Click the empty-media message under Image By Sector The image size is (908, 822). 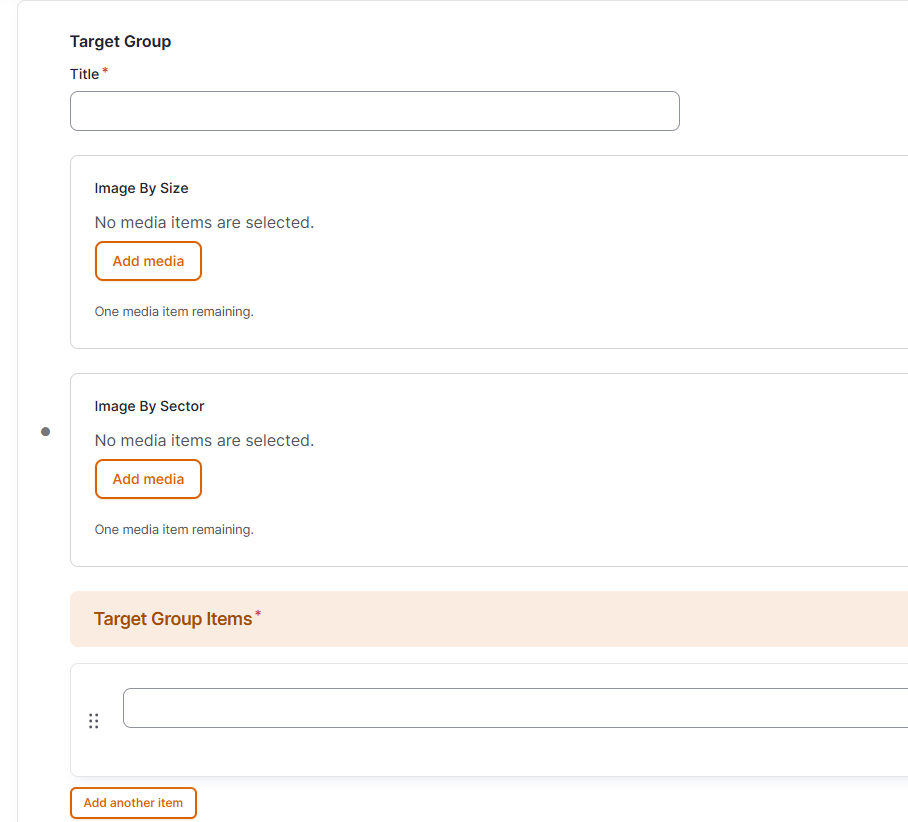pos(204,440)
